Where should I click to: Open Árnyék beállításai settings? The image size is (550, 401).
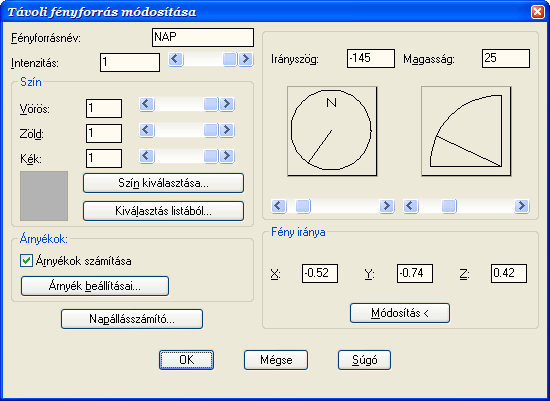pos(95,286)
